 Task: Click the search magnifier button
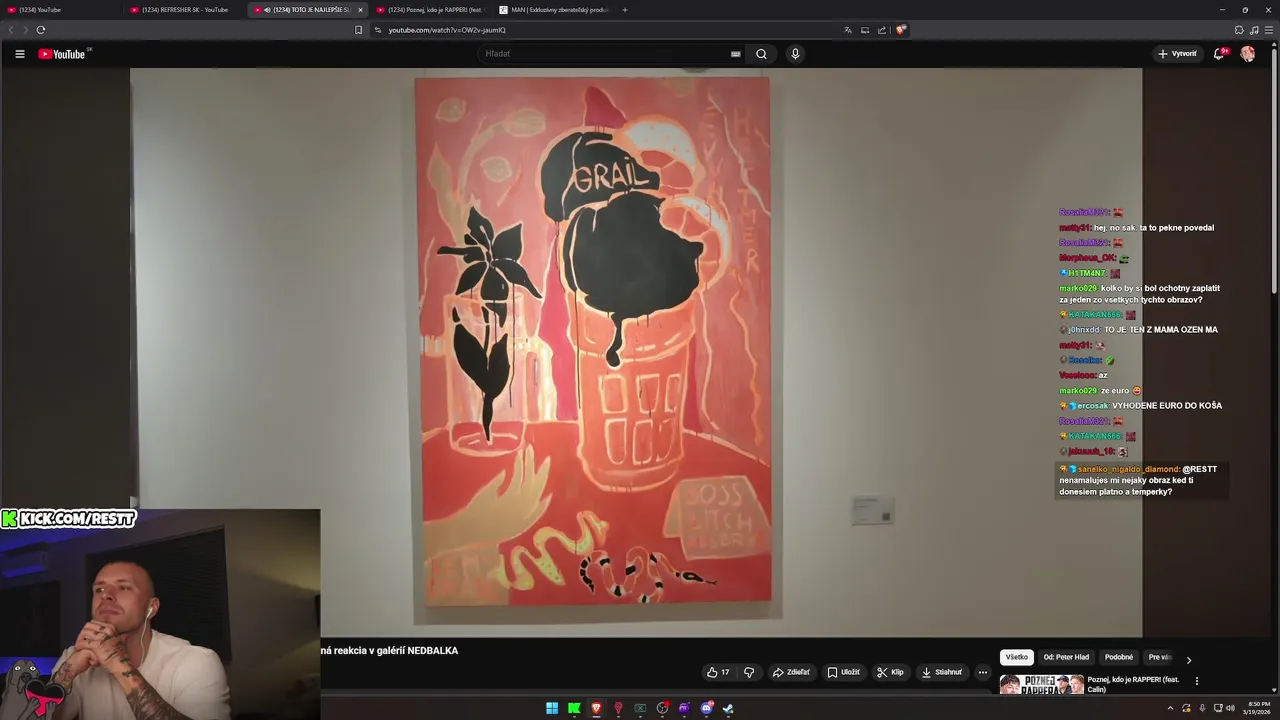pos(761,54)
